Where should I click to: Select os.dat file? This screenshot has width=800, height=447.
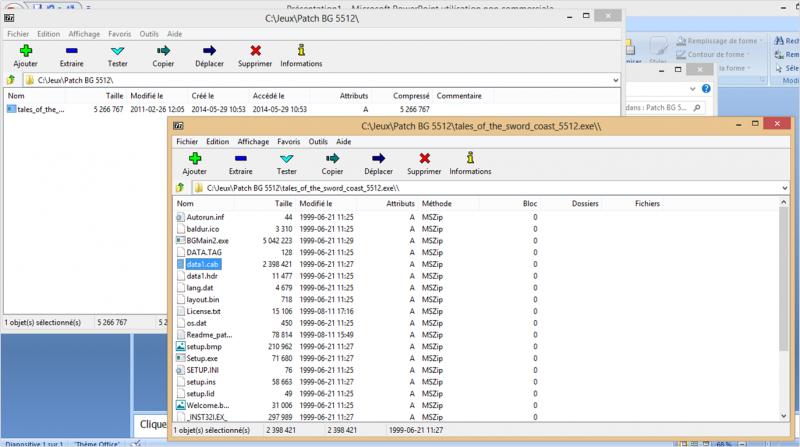click(196, 322)
